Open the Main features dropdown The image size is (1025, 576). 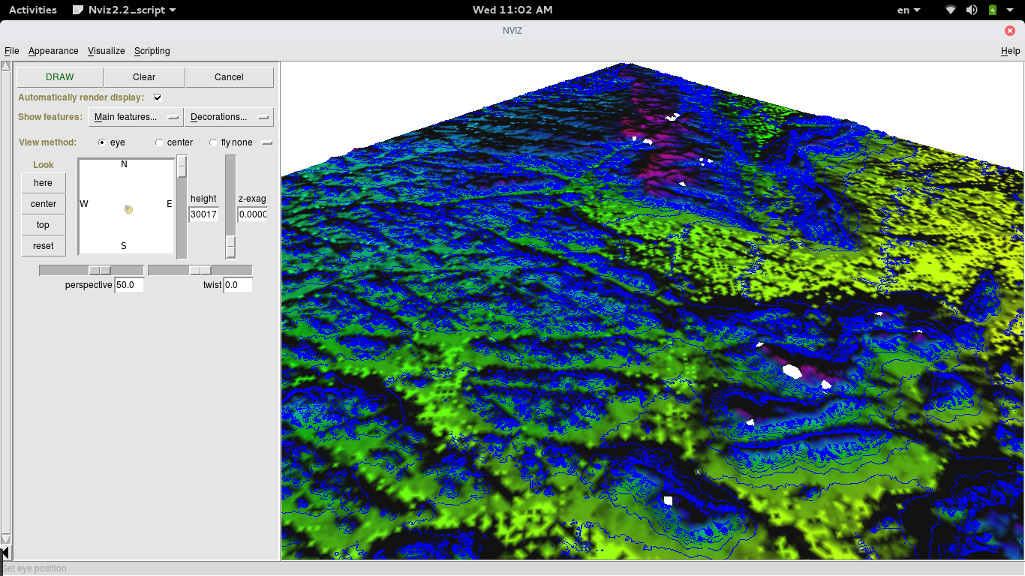tap(136, 117)
